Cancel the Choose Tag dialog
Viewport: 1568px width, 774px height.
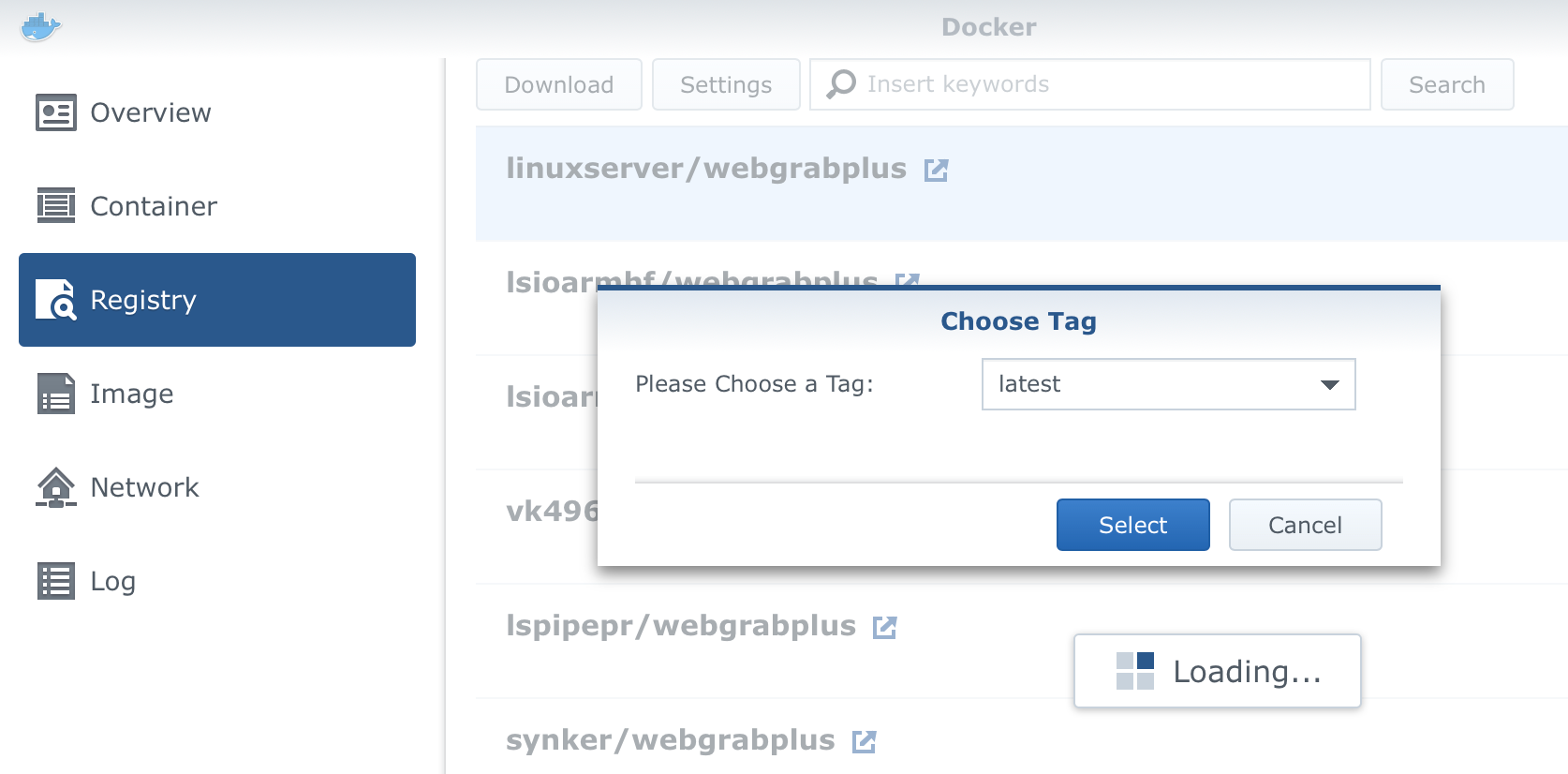tap(1305, 525)
